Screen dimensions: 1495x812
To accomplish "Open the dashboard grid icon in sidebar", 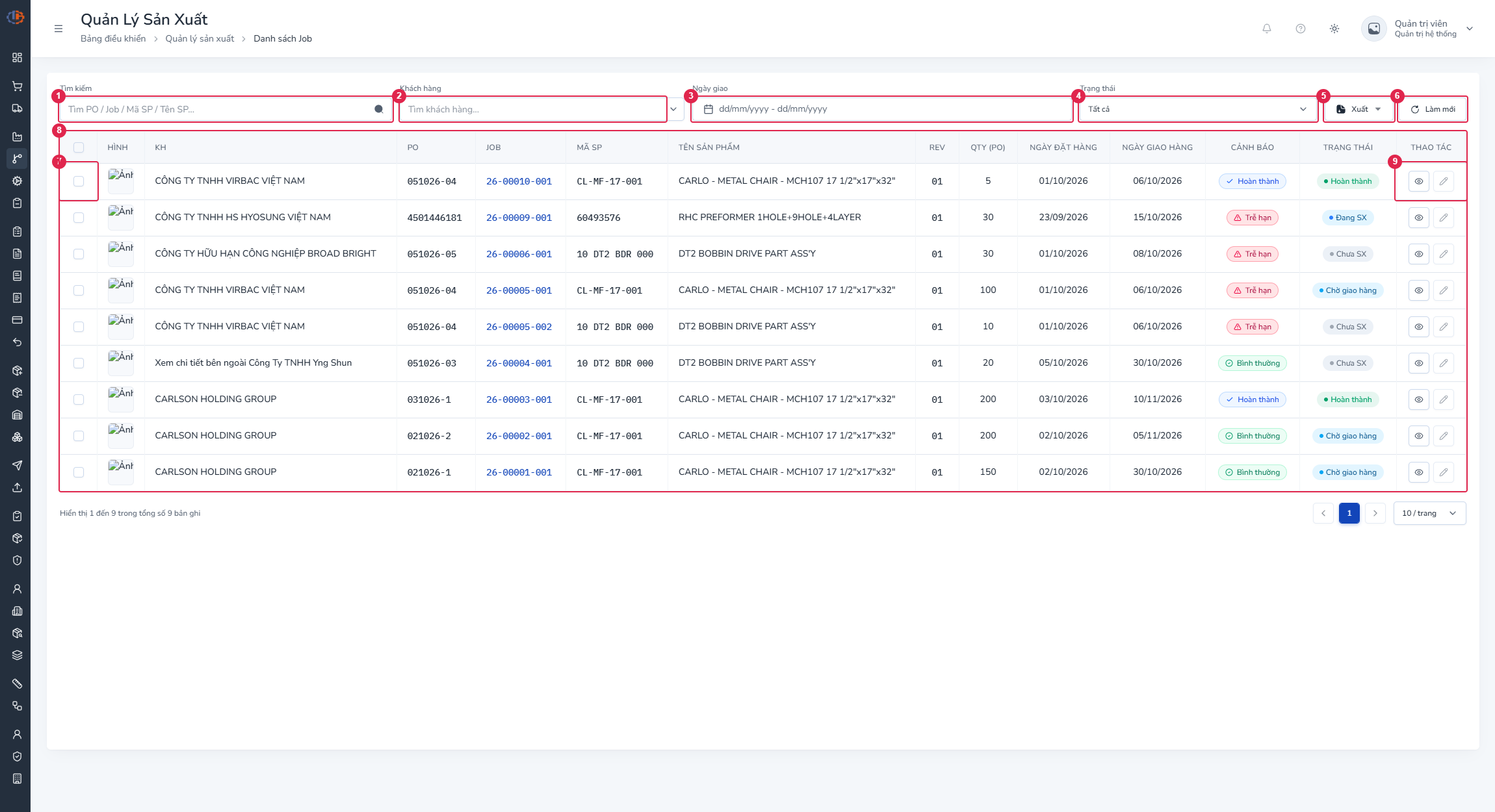I will click(x=18, y=57).
